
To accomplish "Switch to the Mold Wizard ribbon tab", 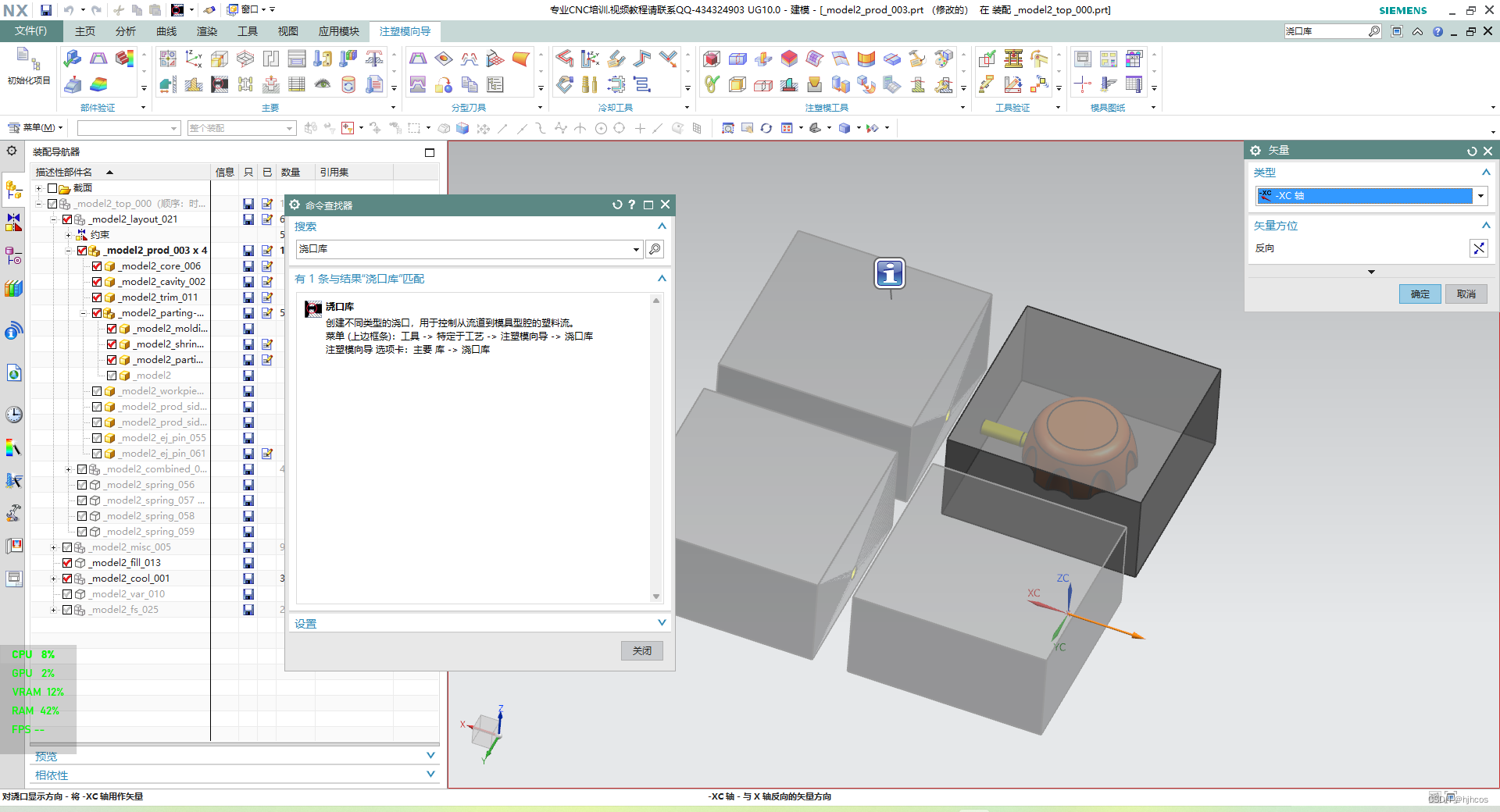I will (405, 31).
